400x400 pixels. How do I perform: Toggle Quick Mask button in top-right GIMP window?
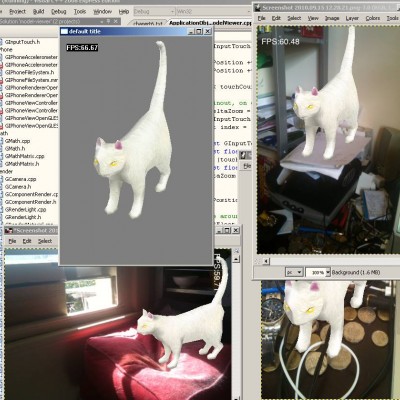coord(257,261)
